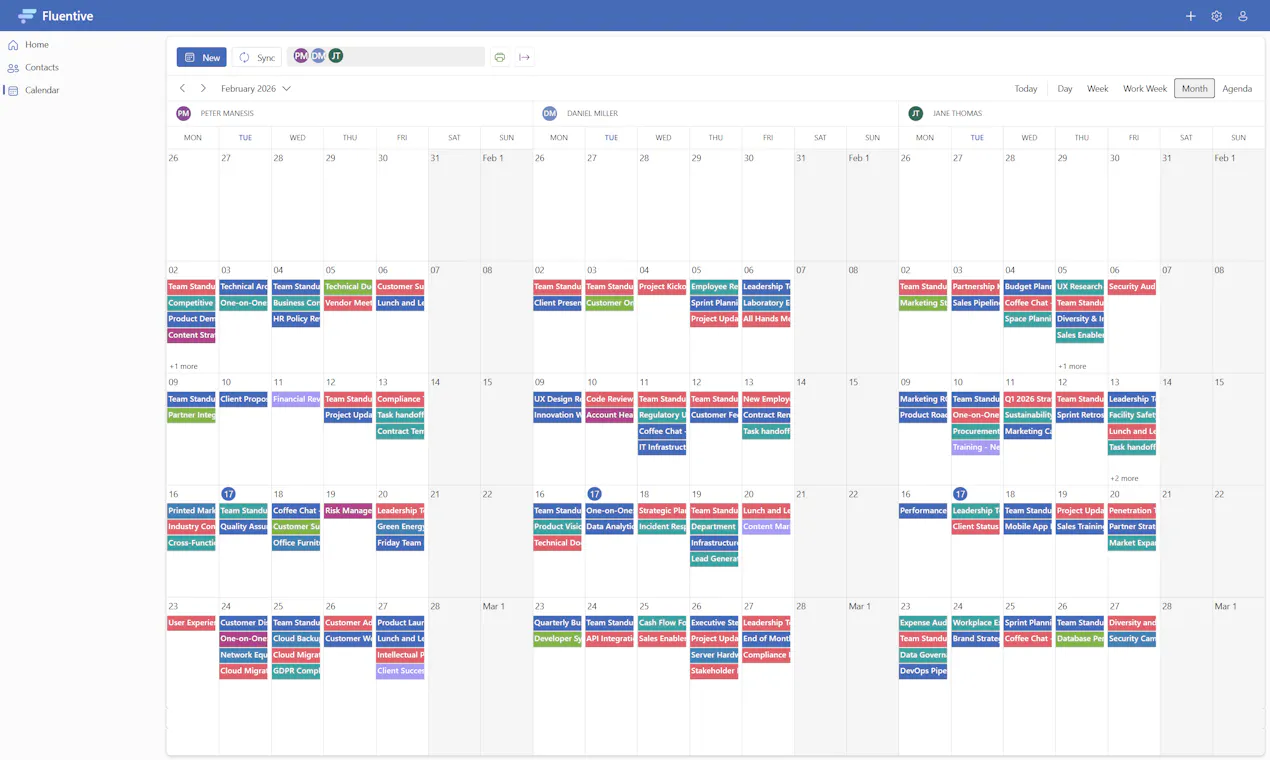Open settings gear in top bar
Image resolution: width=1270 pixels, height=760 pixels.
click(1216, 16)
